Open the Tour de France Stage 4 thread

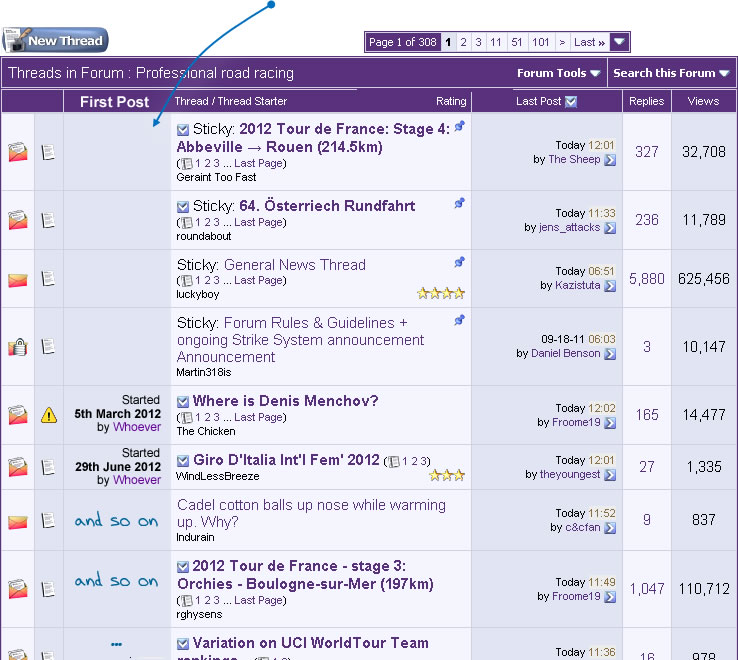(x=313, y=138)
